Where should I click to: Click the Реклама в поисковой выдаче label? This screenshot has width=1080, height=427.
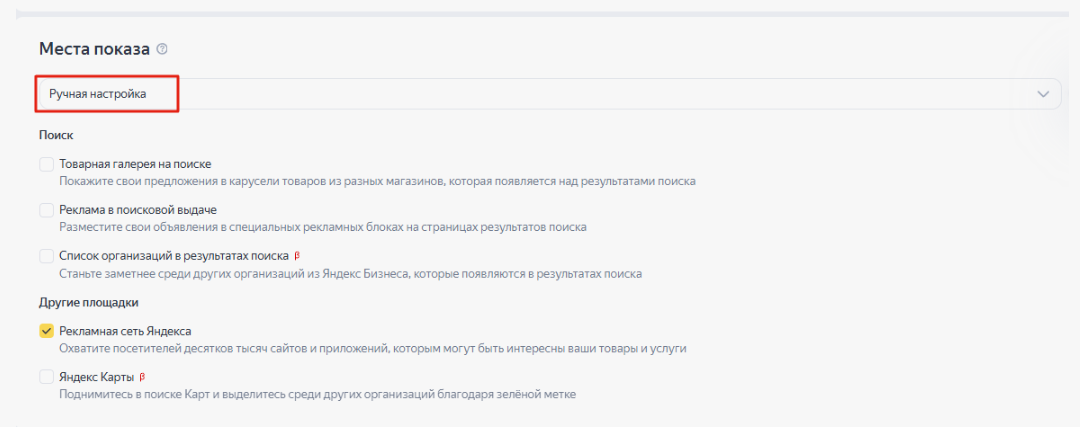coord(138,210)
